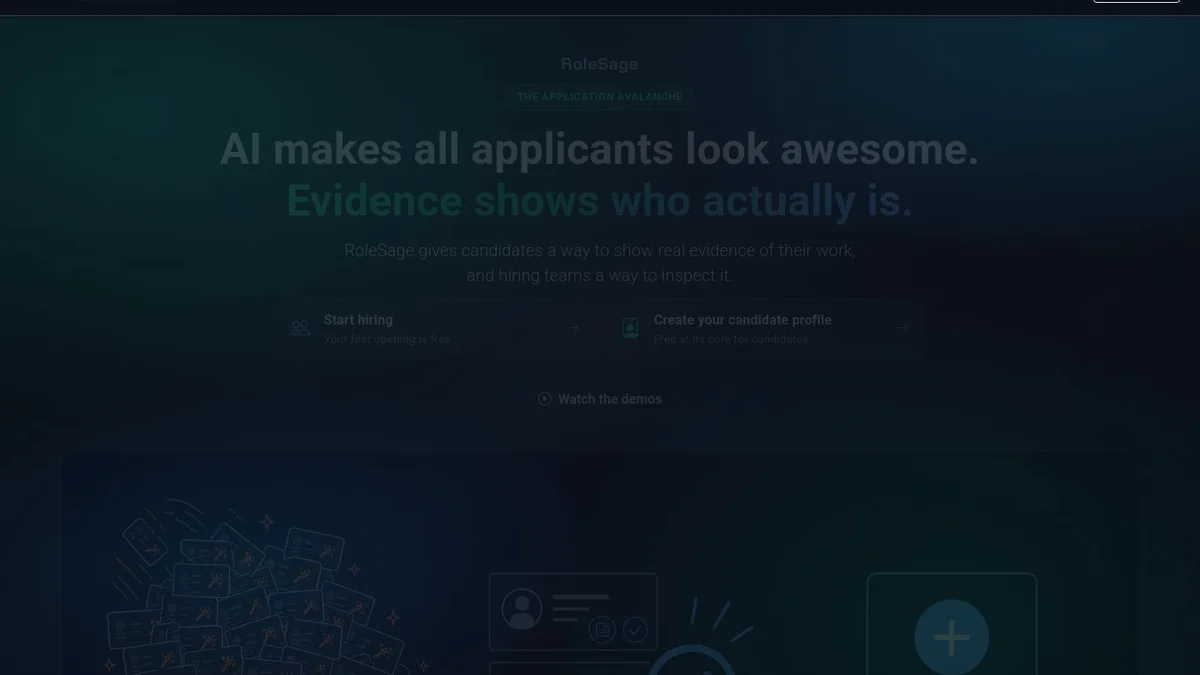This screenshot has width=1200, height=675.
Task: Open Create your candidate profile card
Action: [763, 329]
